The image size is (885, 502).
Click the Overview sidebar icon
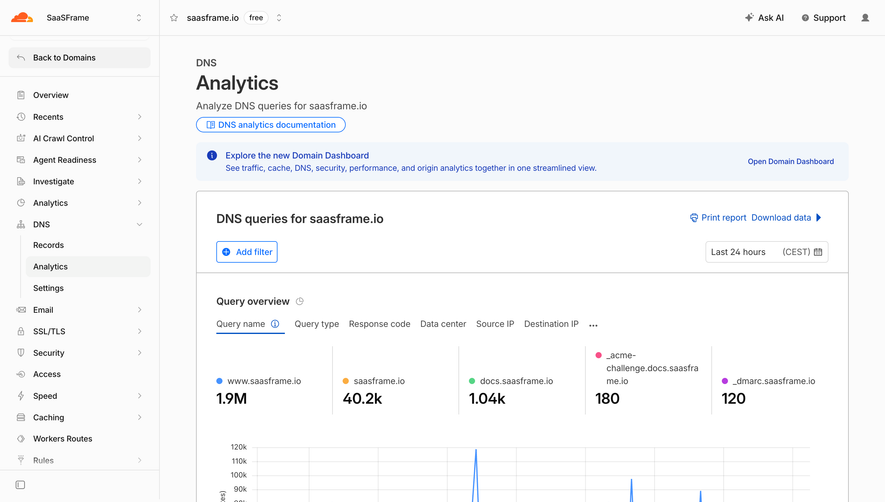[x=21, y=95]
